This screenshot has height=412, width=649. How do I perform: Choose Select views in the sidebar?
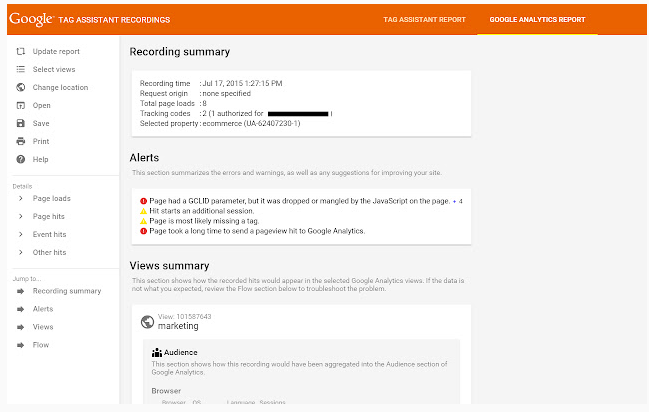coord(54,69)
